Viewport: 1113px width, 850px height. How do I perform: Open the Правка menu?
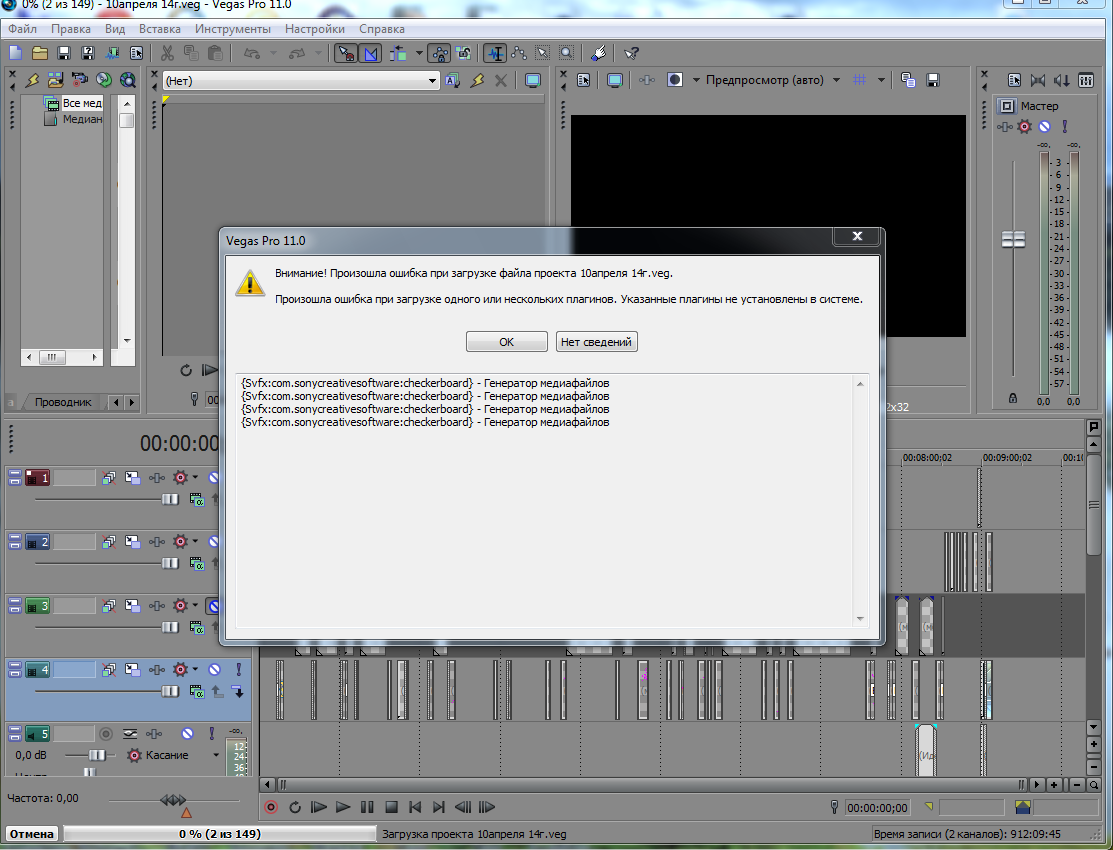71,29
